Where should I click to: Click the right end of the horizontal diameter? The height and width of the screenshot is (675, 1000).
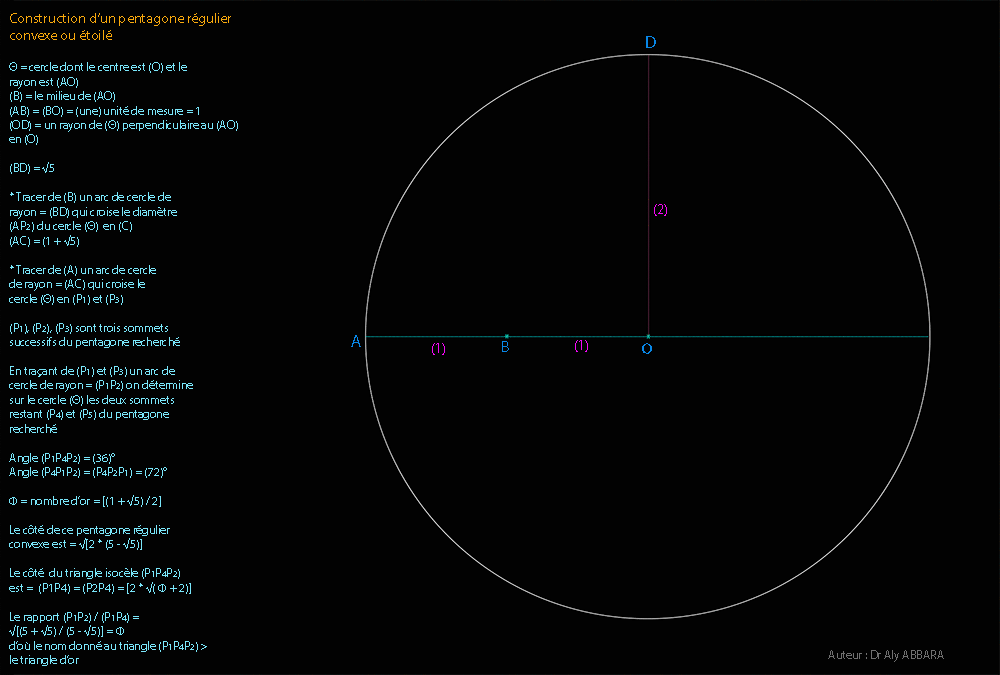click(x=928, y=336)
